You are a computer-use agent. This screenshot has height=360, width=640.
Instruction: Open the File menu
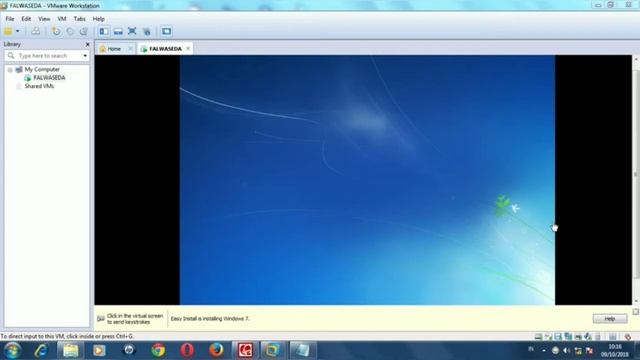(10, 19)
